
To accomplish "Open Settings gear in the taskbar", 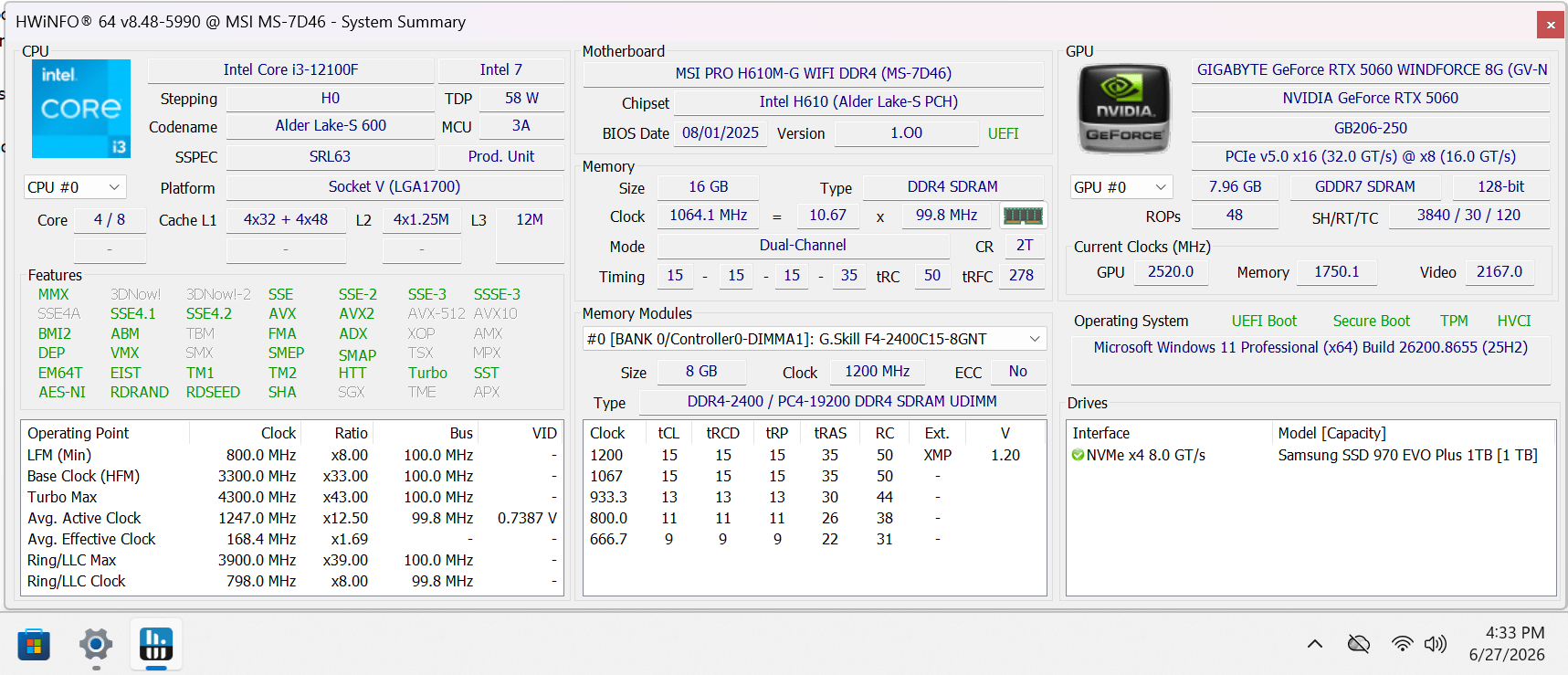I will click(x=96, y=645).
